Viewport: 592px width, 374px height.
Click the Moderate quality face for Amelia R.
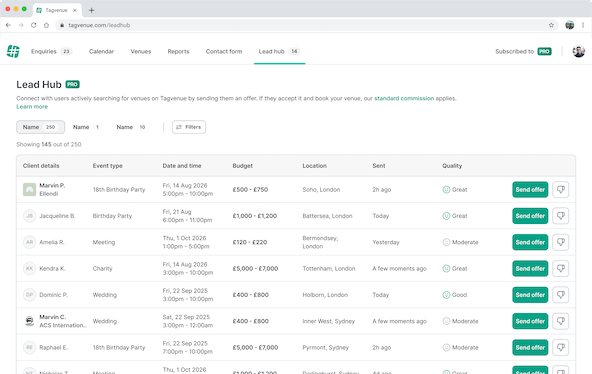click(446, 242)
